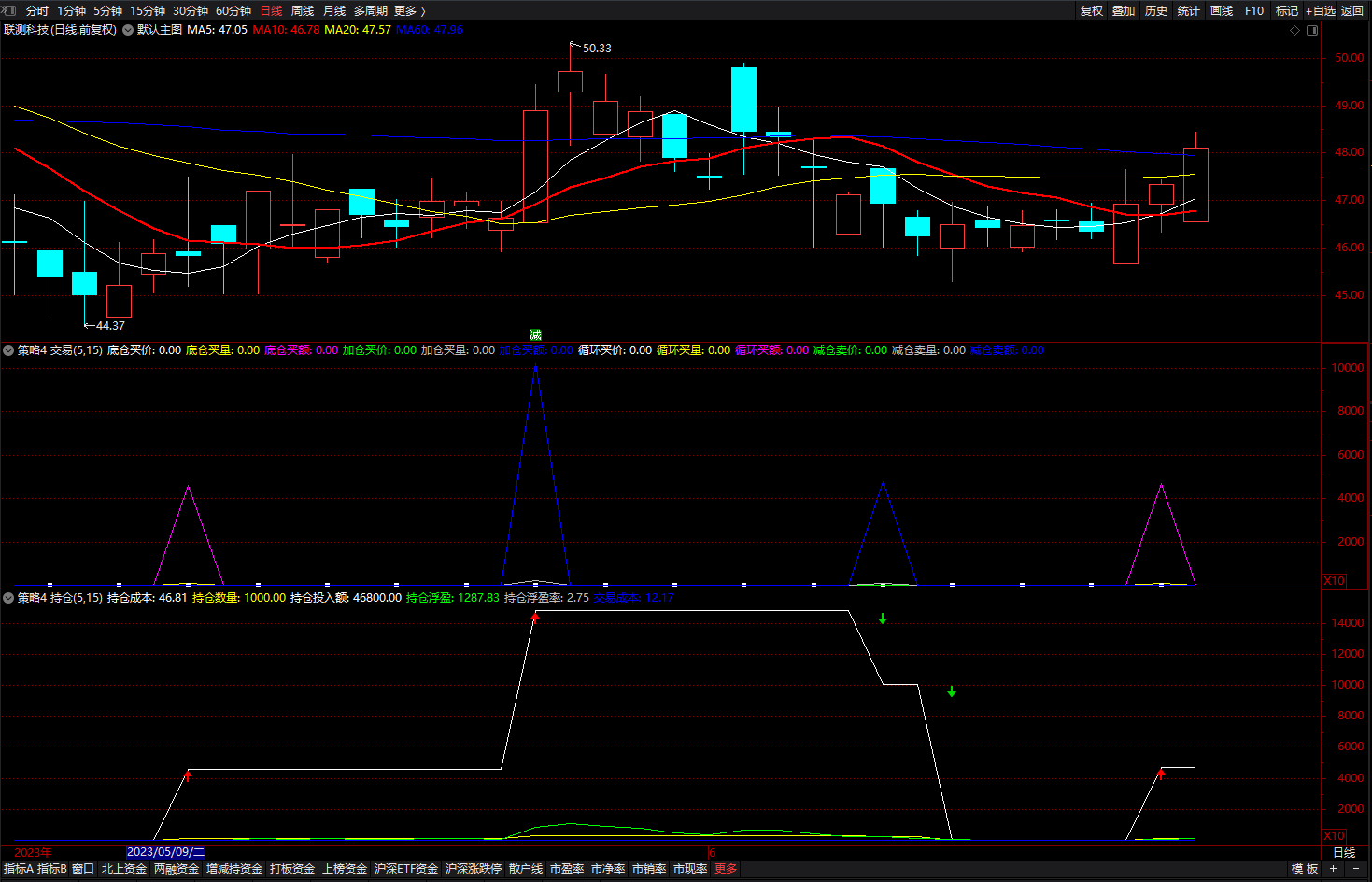Viewport: 1372px width, 882px height.
Task: Open the 默认主图 indicator dropdown
Action: [128, 30]
